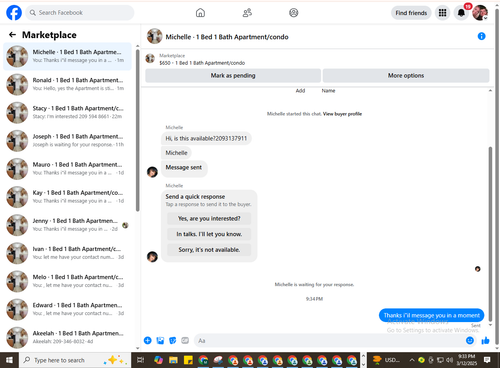Open Edward's conversation in the list
This screenshot has width=500, height=368.
[67, 309]
